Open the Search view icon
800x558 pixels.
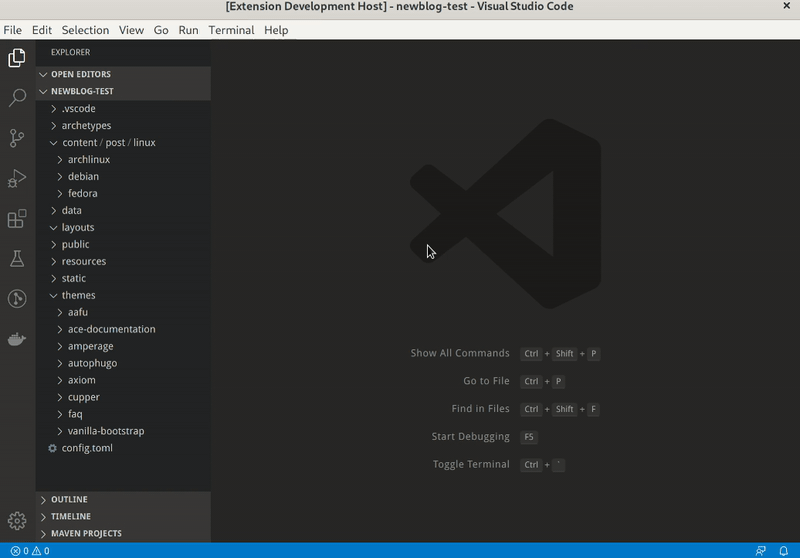[x=17, y=97]
